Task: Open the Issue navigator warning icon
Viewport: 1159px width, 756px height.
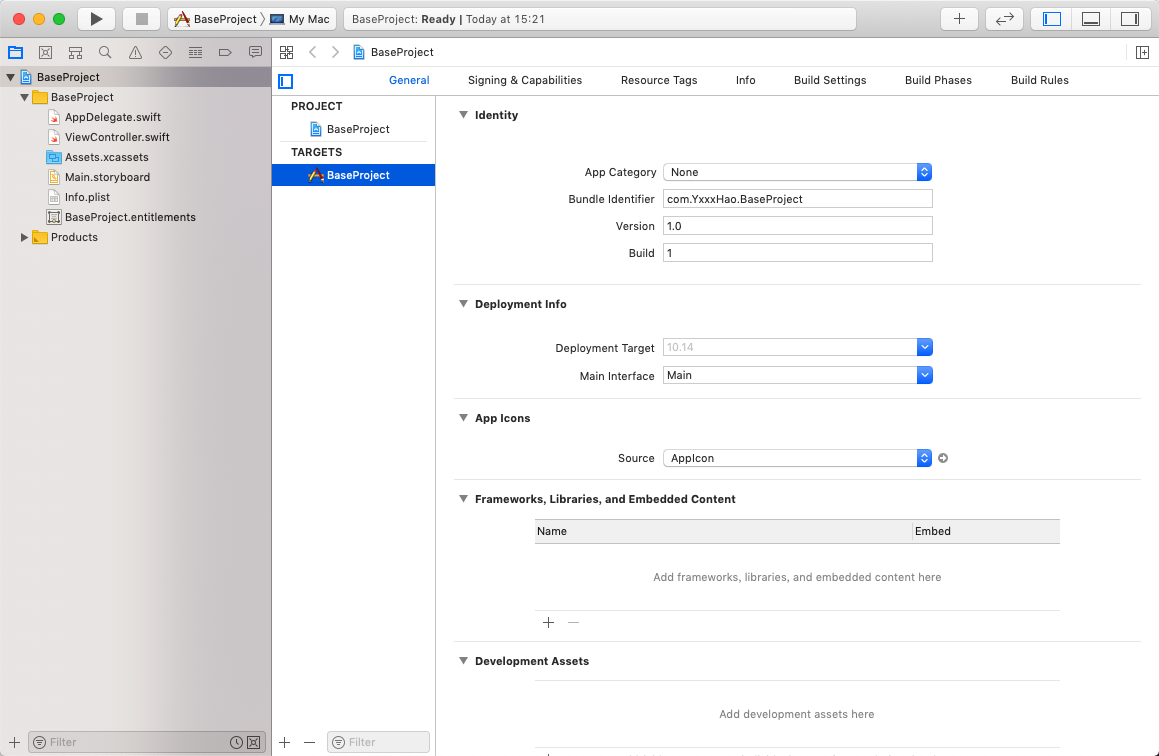Action: [135, 52]
